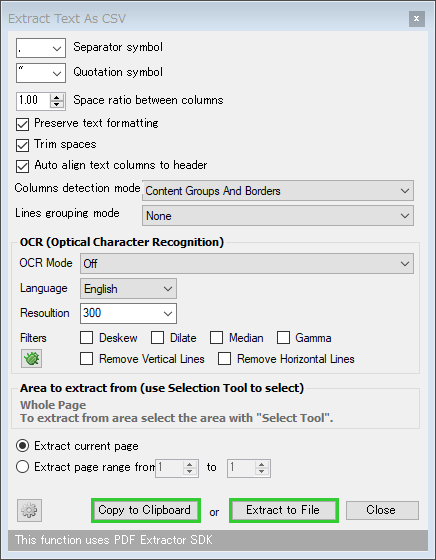Click the green bug icon under Filters
This screenshot has height=560, width=436.
[x=31, y=358]
